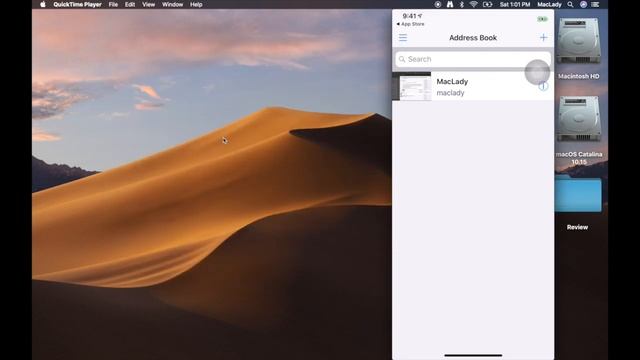Open the File menu
640x360 pixels.
113,4
